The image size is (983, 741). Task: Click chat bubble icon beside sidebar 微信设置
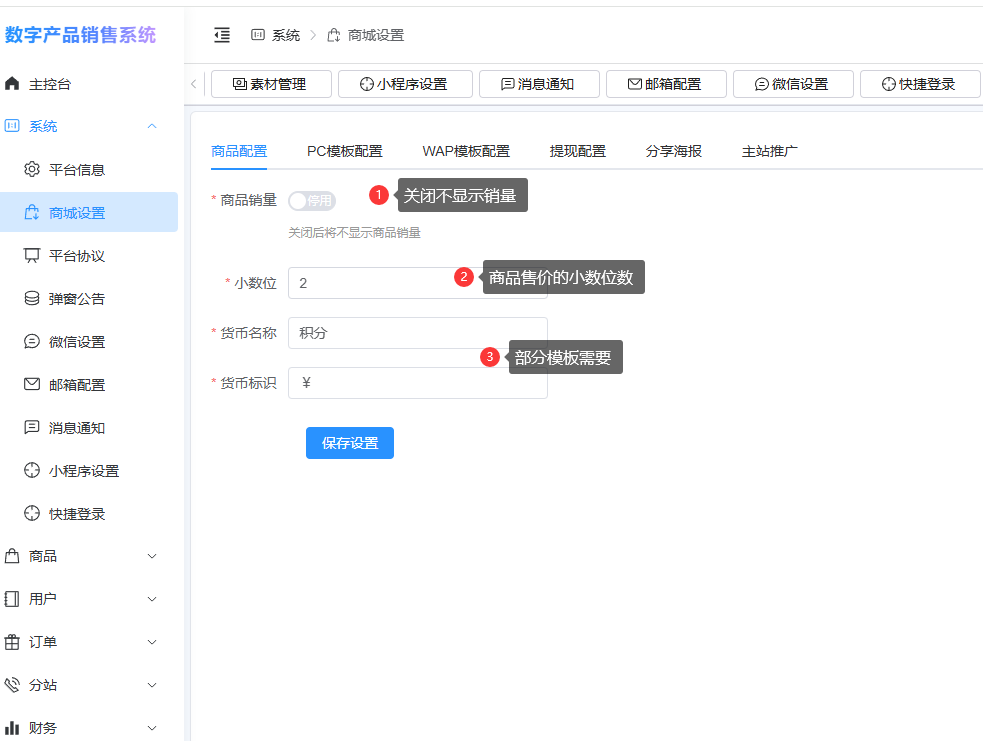tap(32, 341)
